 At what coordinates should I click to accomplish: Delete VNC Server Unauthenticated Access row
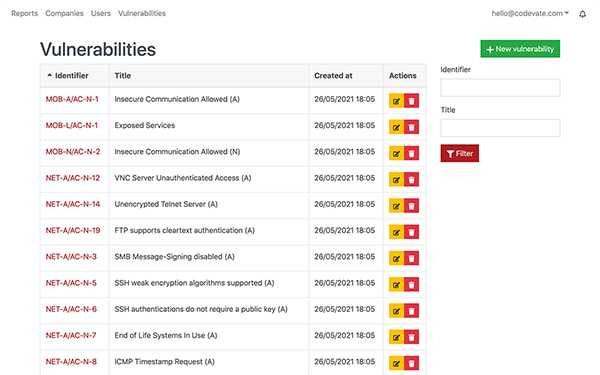(411, 179)
